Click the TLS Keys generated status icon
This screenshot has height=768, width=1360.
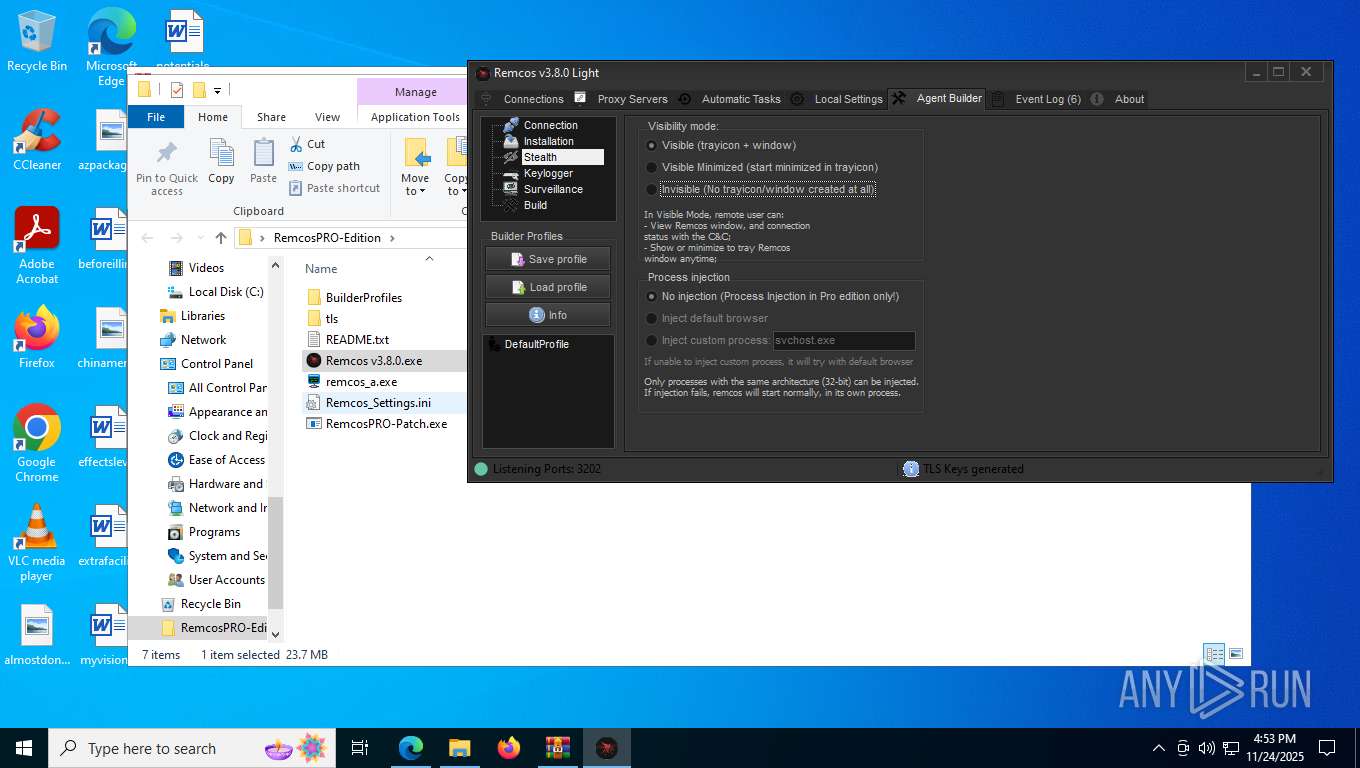click(910, 469)
